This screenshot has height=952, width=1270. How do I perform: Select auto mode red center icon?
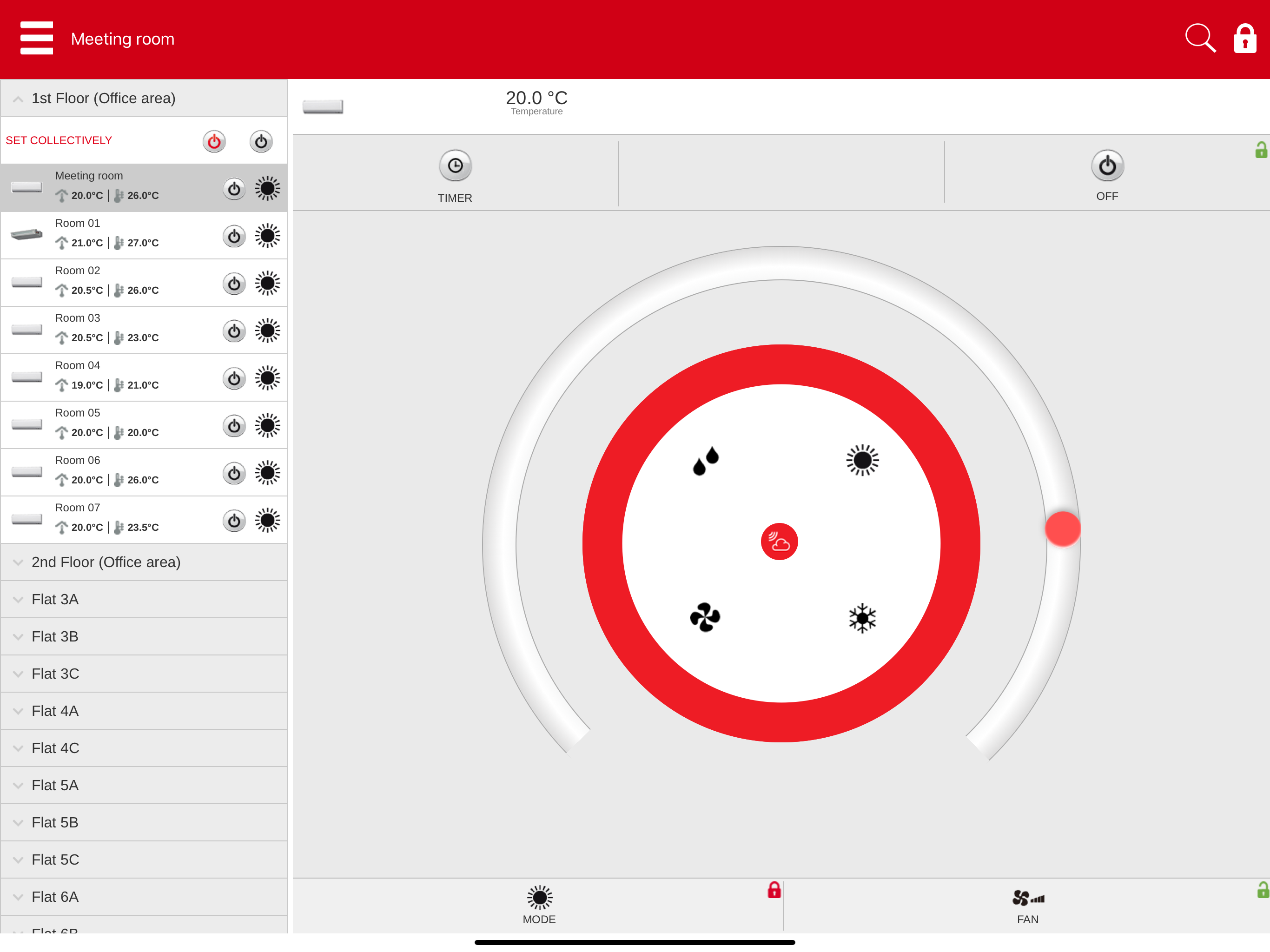(779, 542)
